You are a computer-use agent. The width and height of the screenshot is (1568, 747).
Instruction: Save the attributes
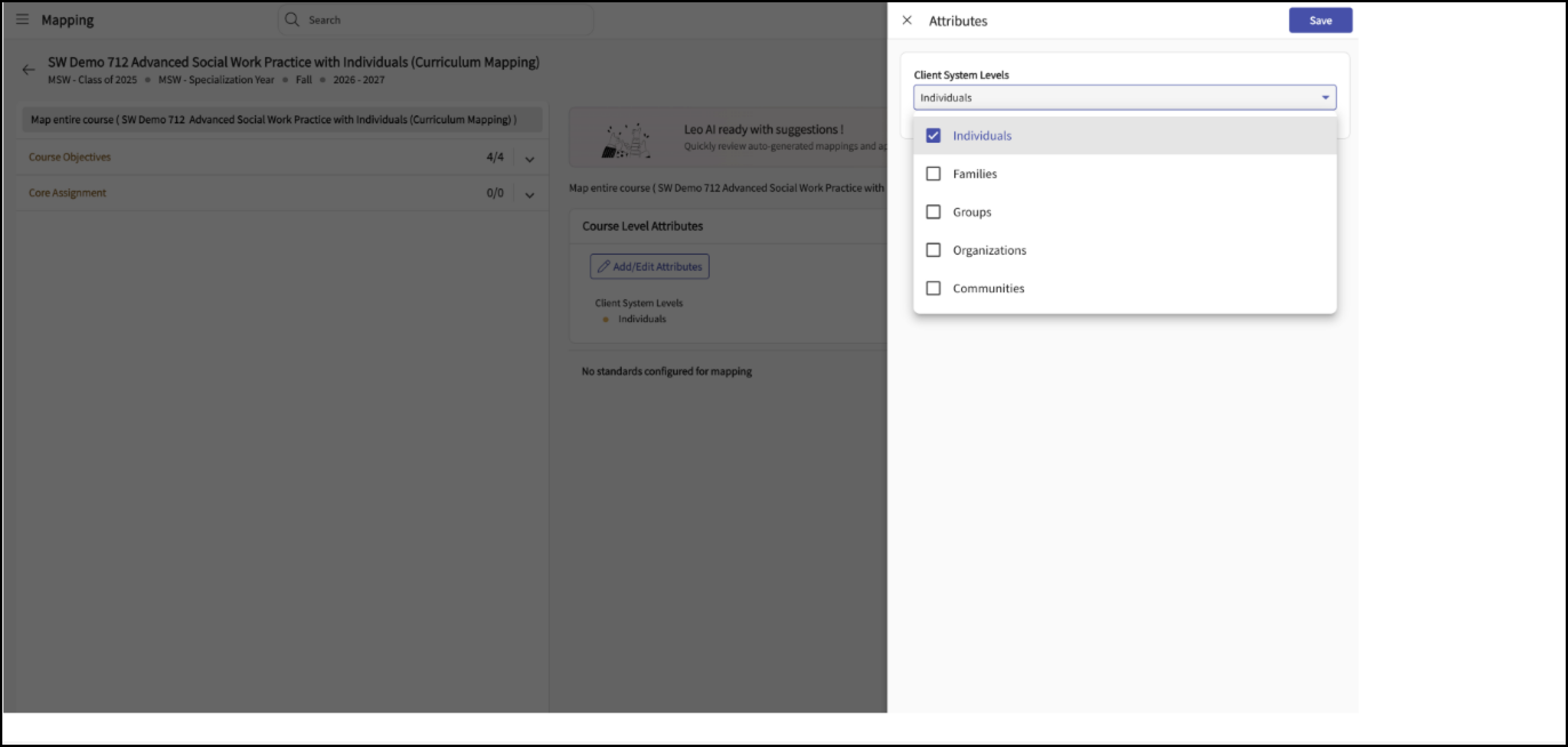(x=1320, y=20)
